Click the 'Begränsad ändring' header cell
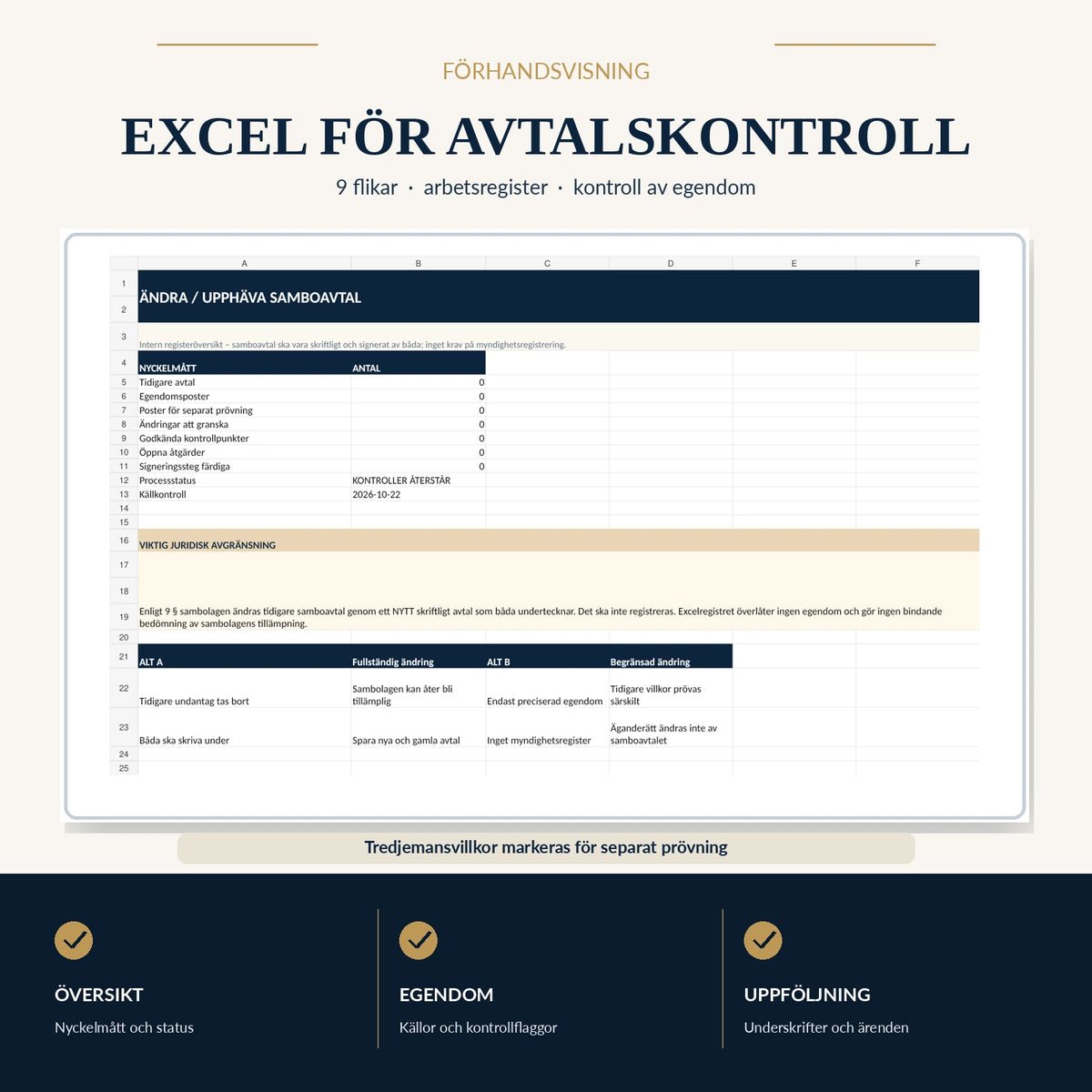This screenshot has height=1092, width=1092. click(x=671, y=656)
